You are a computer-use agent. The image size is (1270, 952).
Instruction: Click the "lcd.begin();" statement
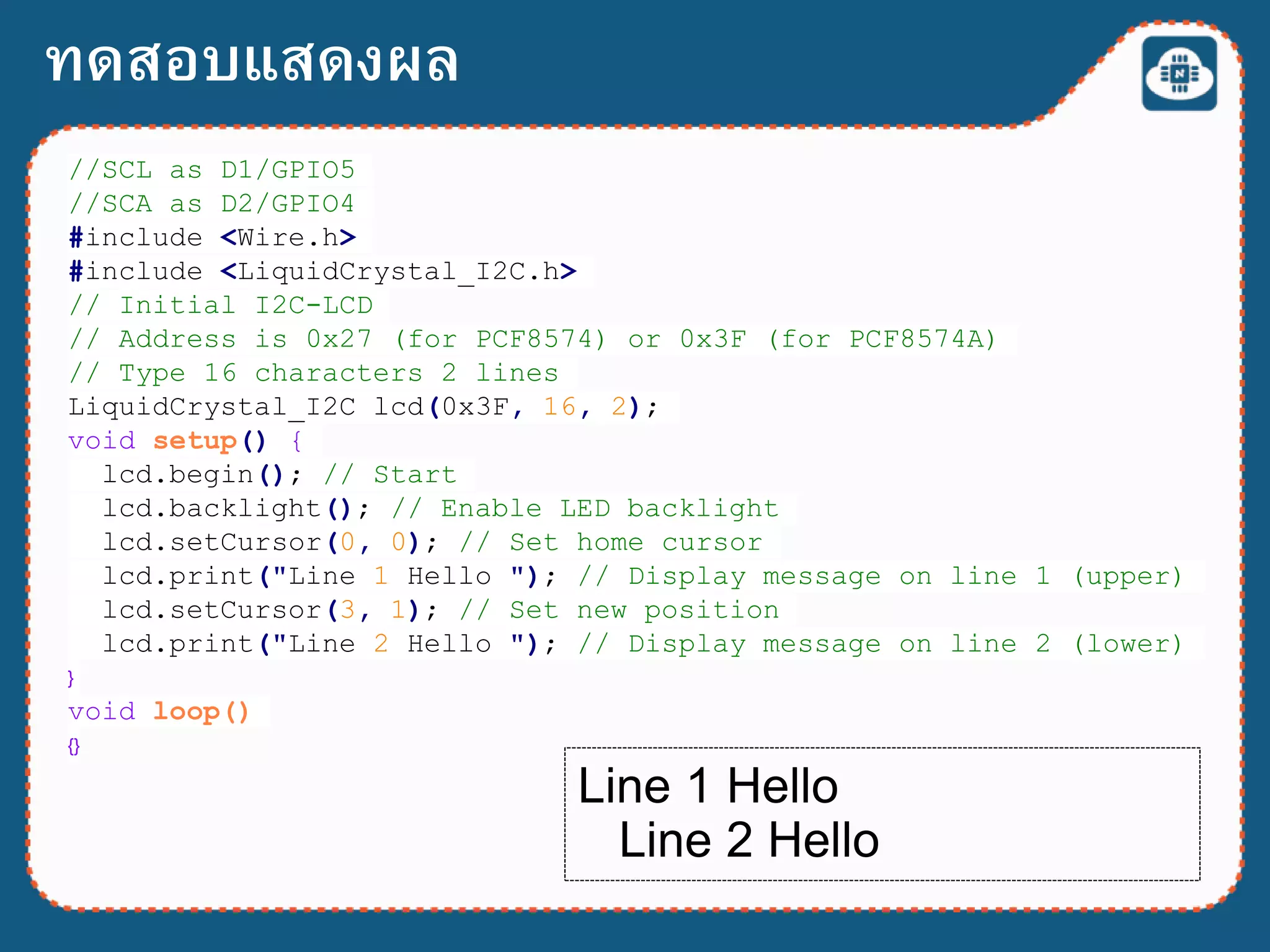[202, 475]
